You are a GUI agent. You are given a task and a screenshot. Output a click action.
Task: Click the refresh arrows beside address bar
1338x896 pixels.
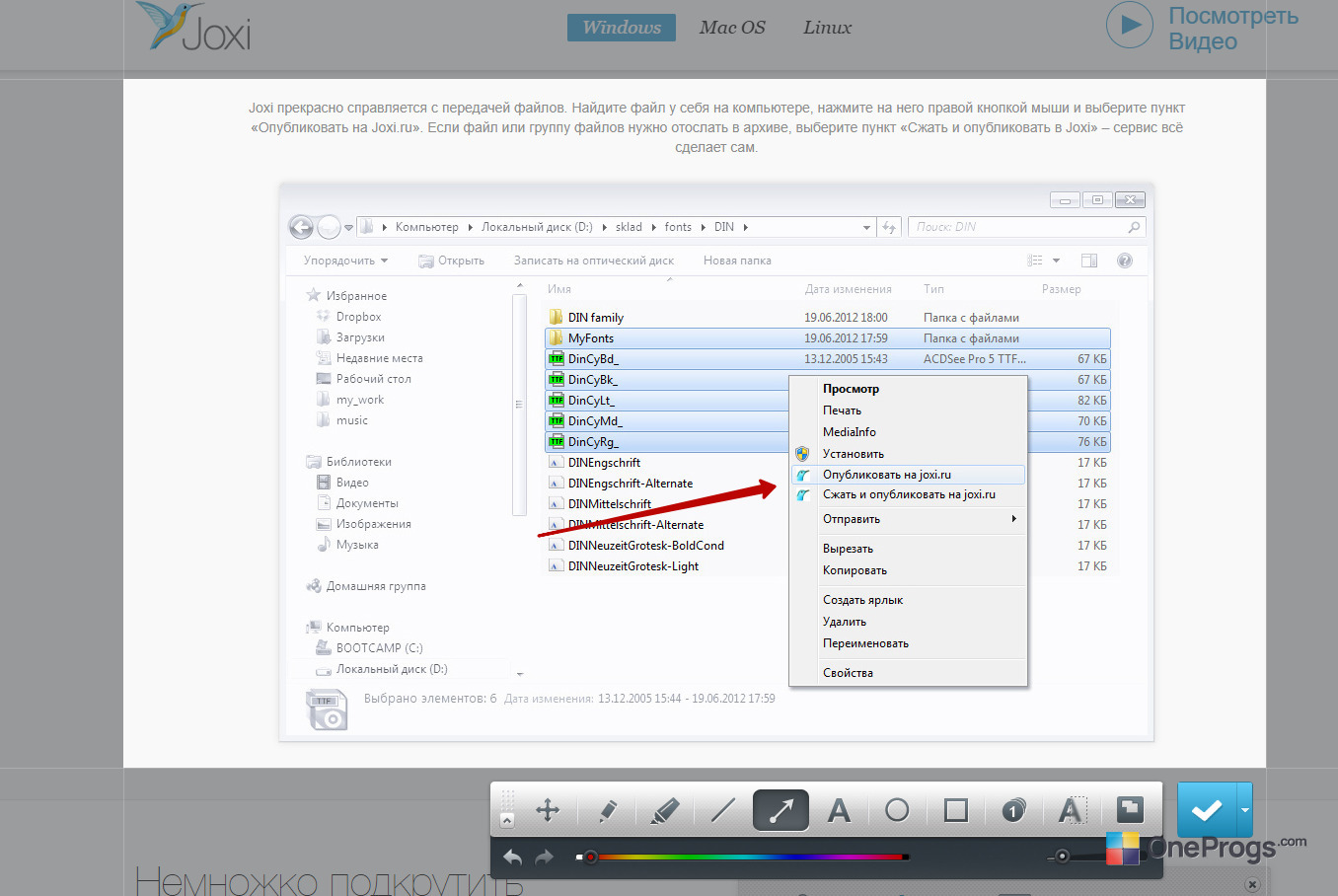(x=889, y=227)
